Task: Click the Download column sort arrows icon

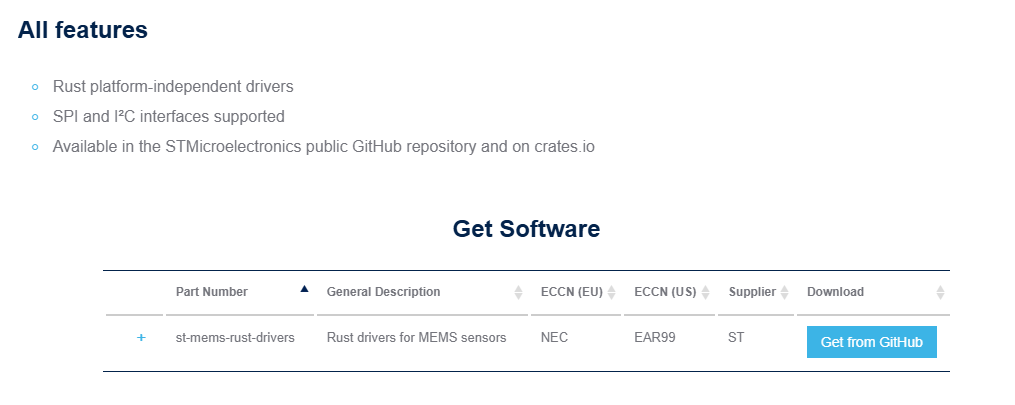Action: (x=940, y=292)
